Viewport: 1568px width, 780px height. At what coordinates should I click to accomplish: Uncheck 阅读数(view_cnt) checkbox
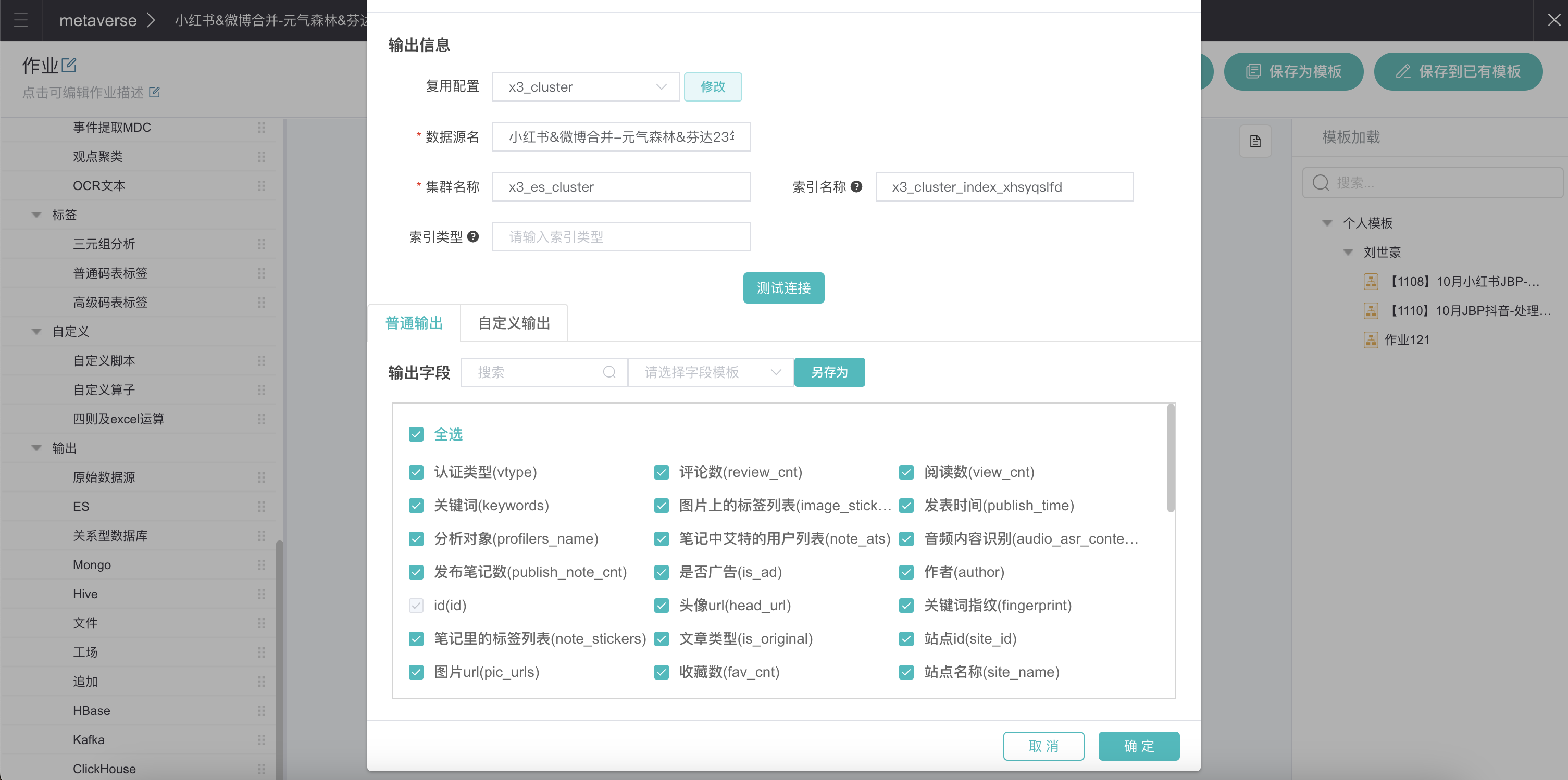[906, 472]
